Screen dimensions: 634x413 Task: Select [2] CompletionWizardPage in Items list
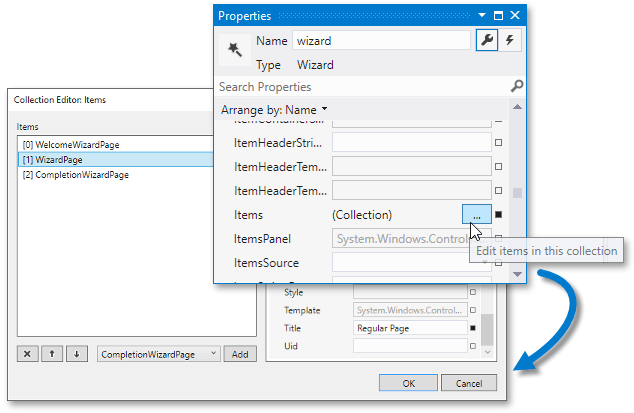point(116,174)
